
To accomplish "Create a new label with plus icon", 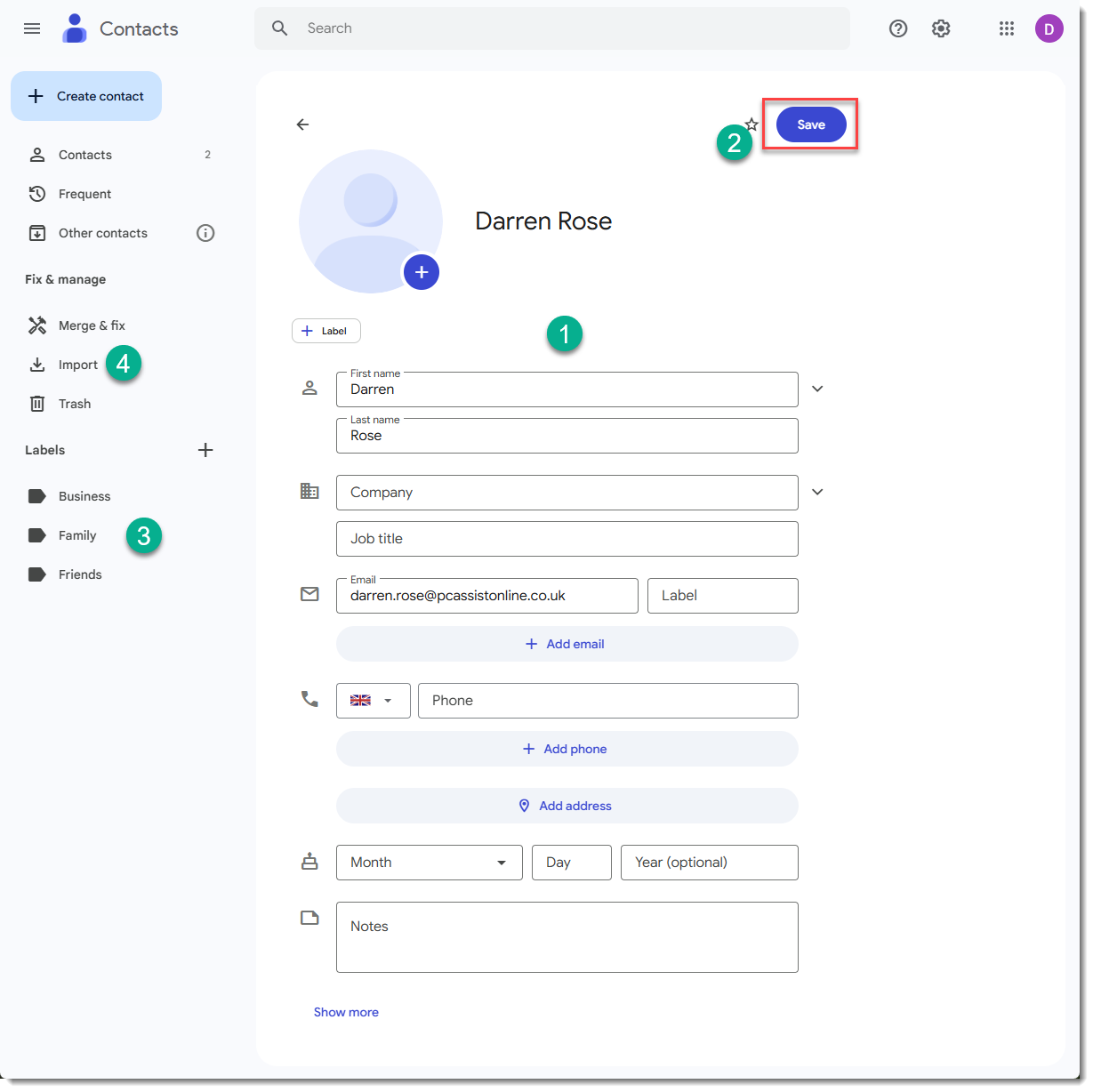I will 205,450.
